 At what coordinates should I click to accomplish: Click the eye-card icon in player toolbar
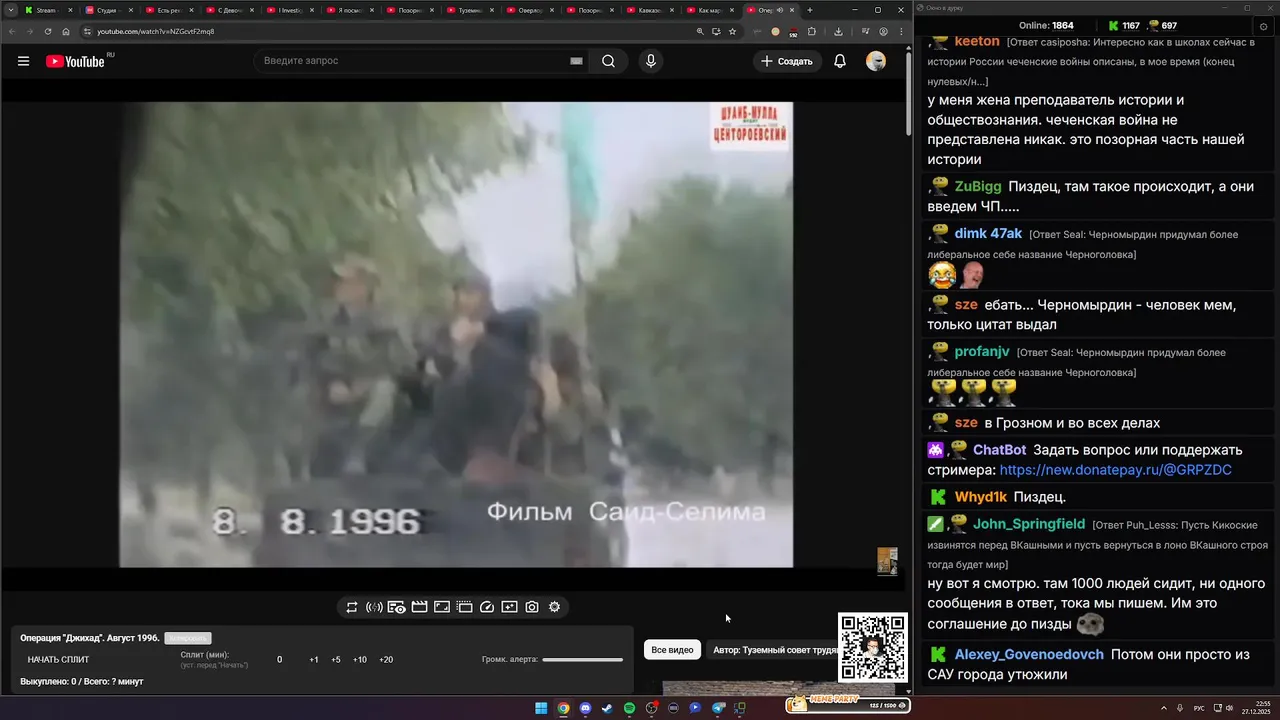397,607
